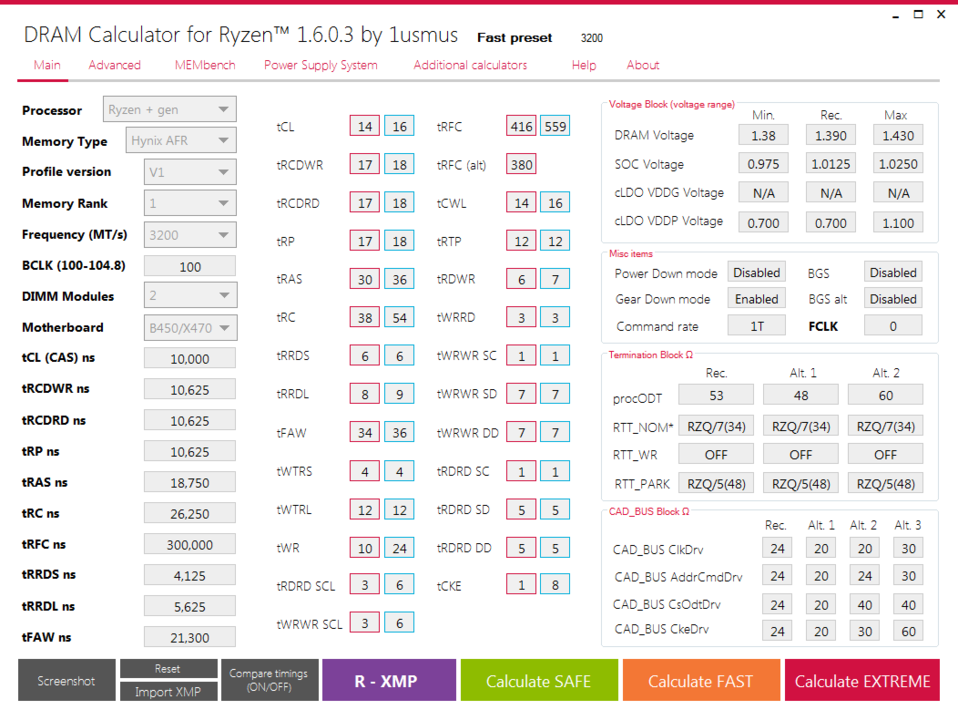Open the Help tab

tap(583, 65)
